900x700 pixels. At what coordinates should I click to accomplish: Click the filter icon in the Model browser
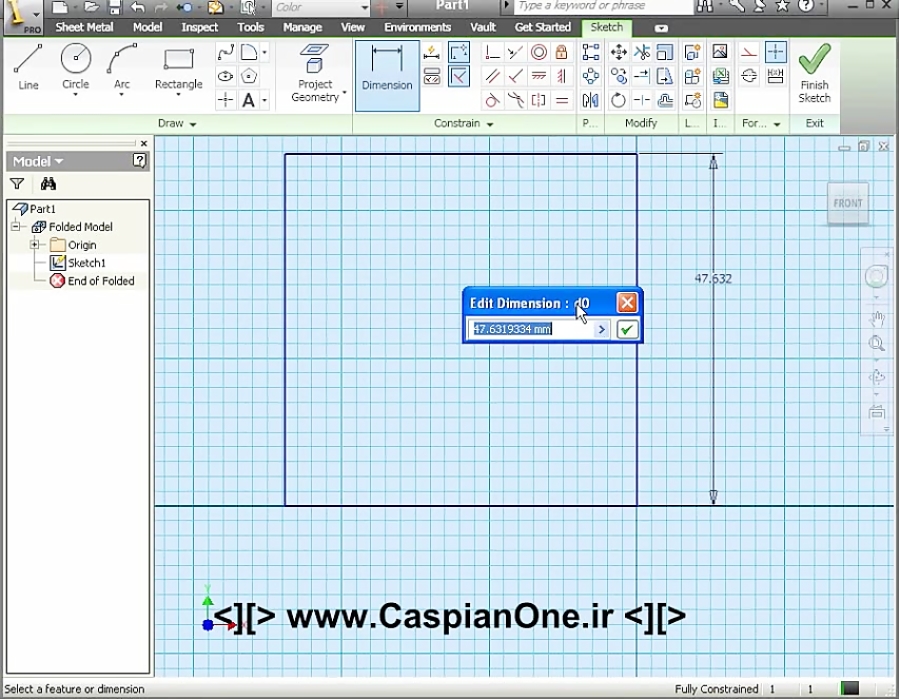point(16,184)
